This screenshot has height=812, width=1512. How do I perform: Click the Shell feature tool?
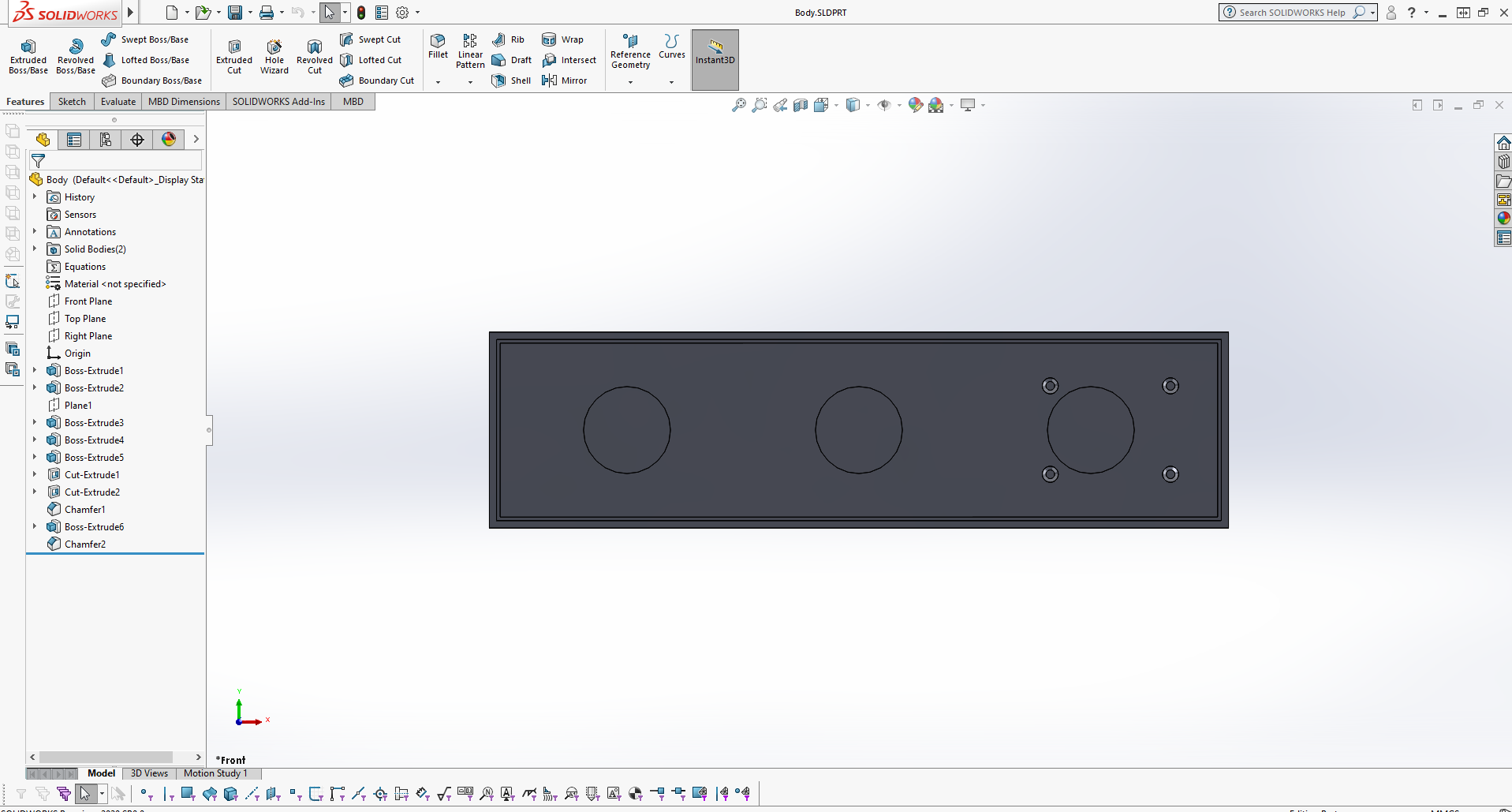(x=510, y=80)
